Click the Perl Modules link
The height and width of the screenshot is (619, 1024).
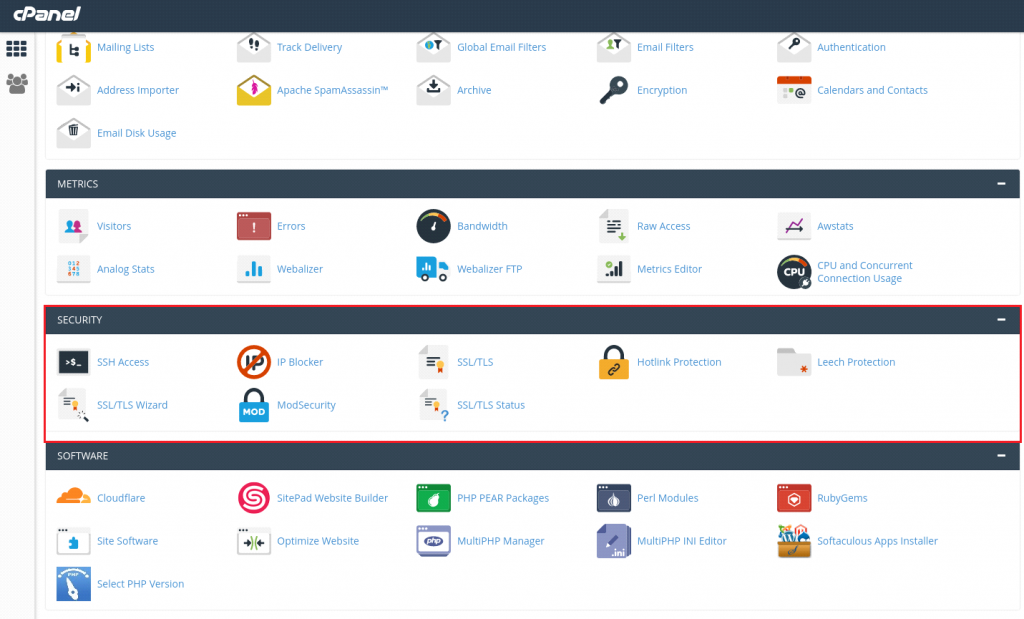667,498
